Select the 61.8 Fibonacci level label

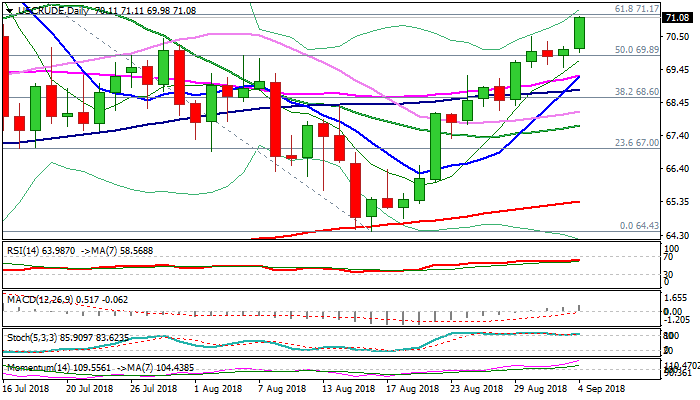tap(635, 8)
